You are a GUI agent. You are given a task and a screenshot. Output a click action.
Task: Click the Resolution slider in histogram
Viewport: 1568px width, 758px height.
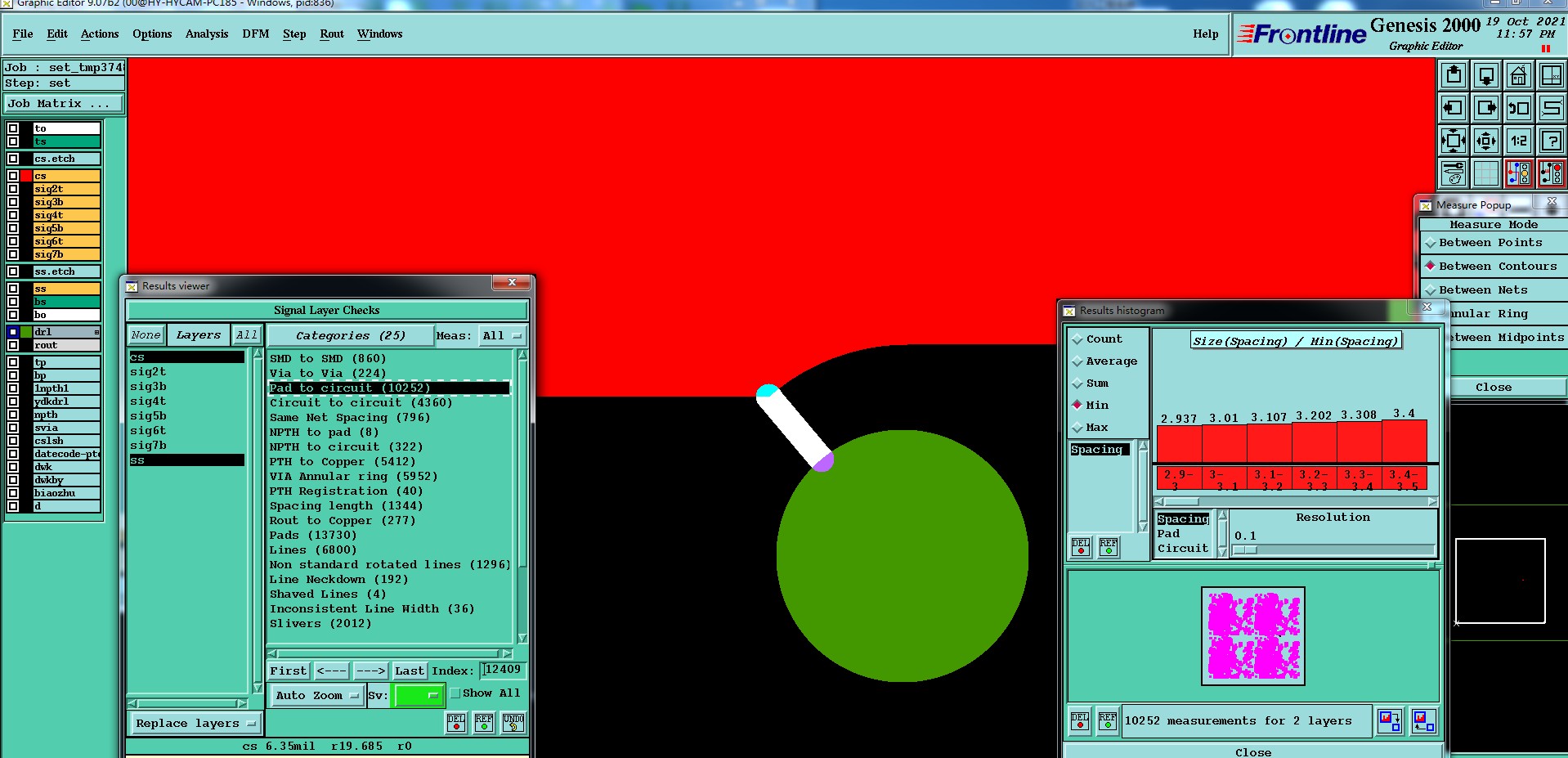1334,550
